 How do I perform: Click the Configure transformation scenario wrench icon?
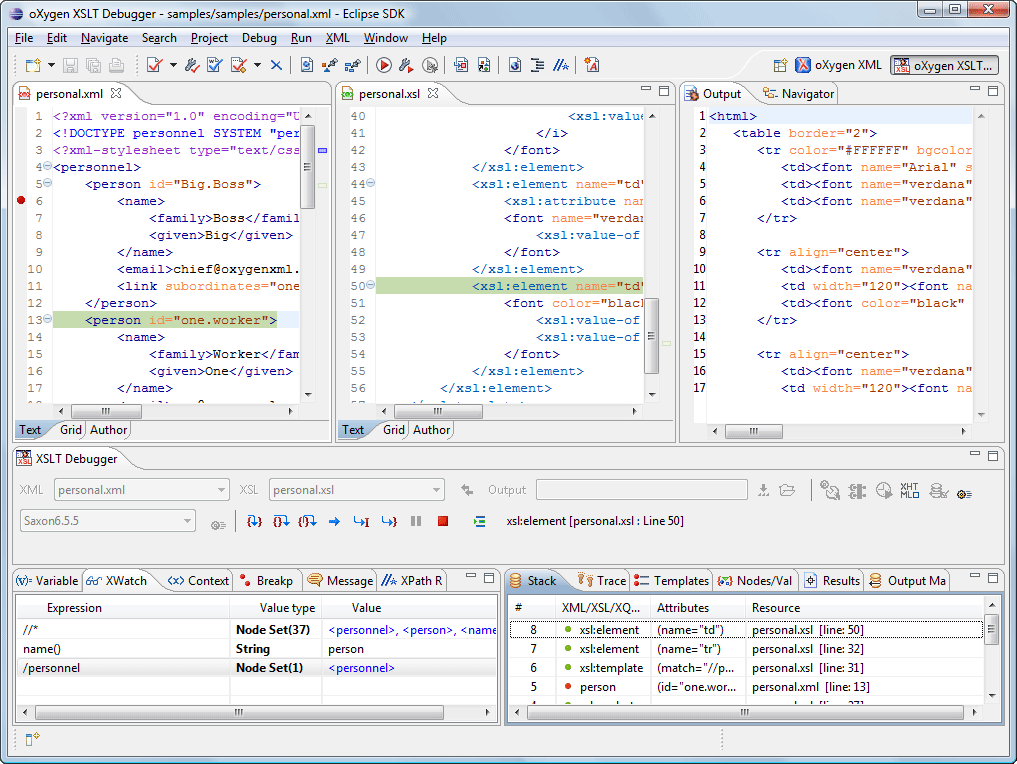(405, 65)
